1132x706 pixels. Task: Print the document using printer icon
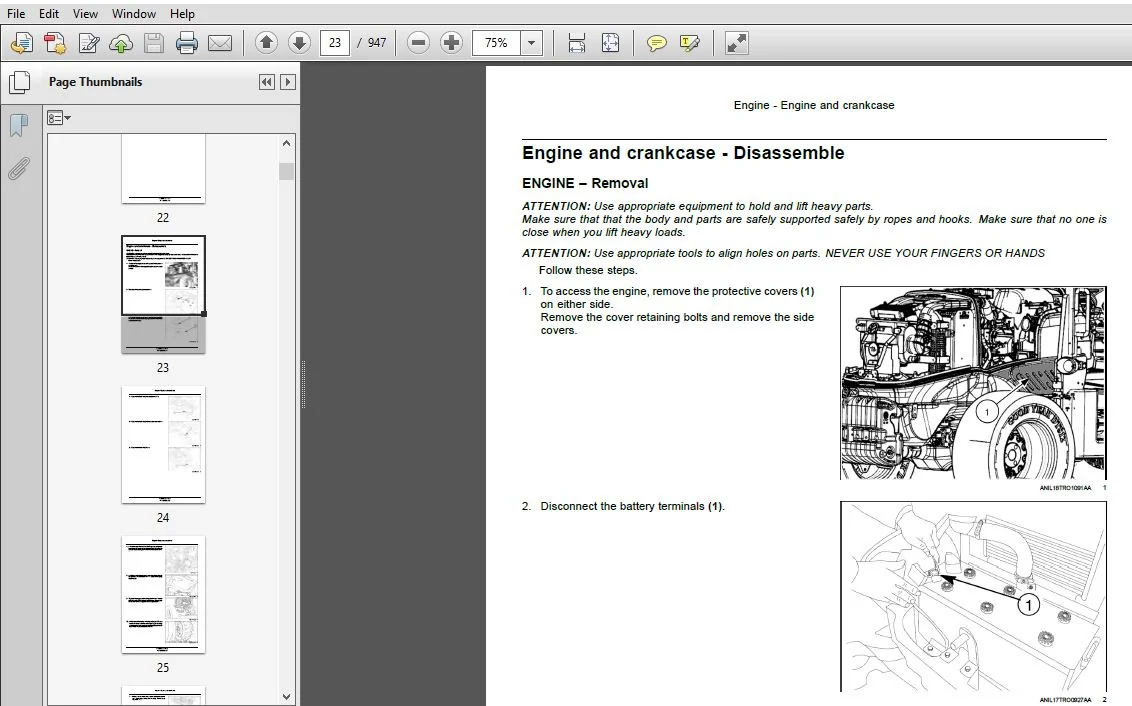187,43
